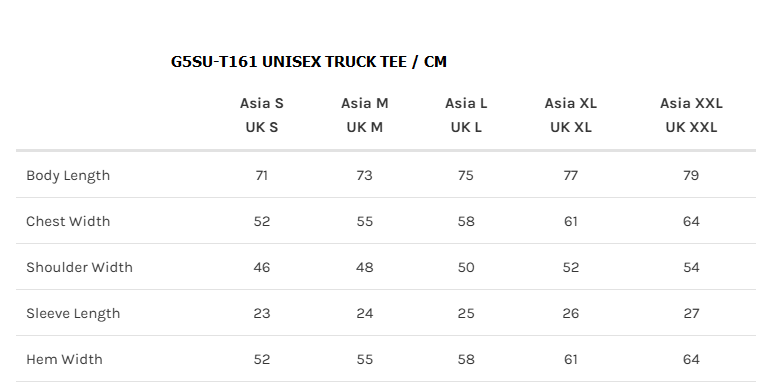The width and height of the screenshot is (770, 385).
Task: Click the UK XXL size label
Action: point(691,127)
